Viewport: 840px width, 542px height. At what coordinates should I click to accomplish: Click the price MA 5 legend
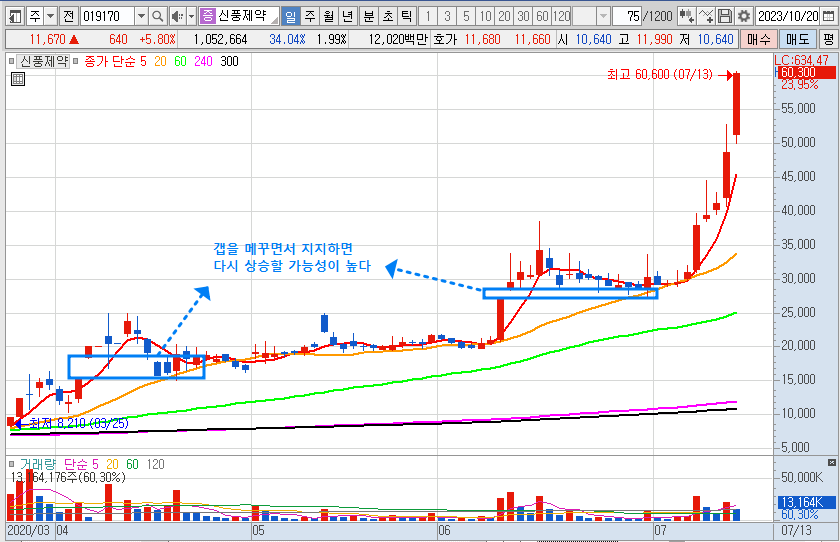click(x=143, y=61)
